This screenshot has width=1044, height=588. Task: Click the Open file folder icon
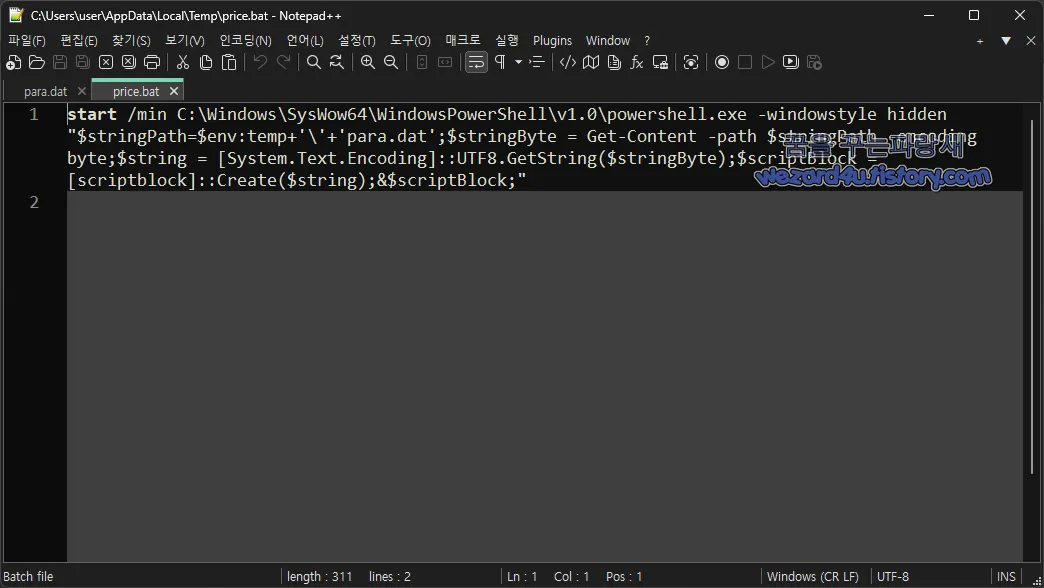(x=37, y=63)
